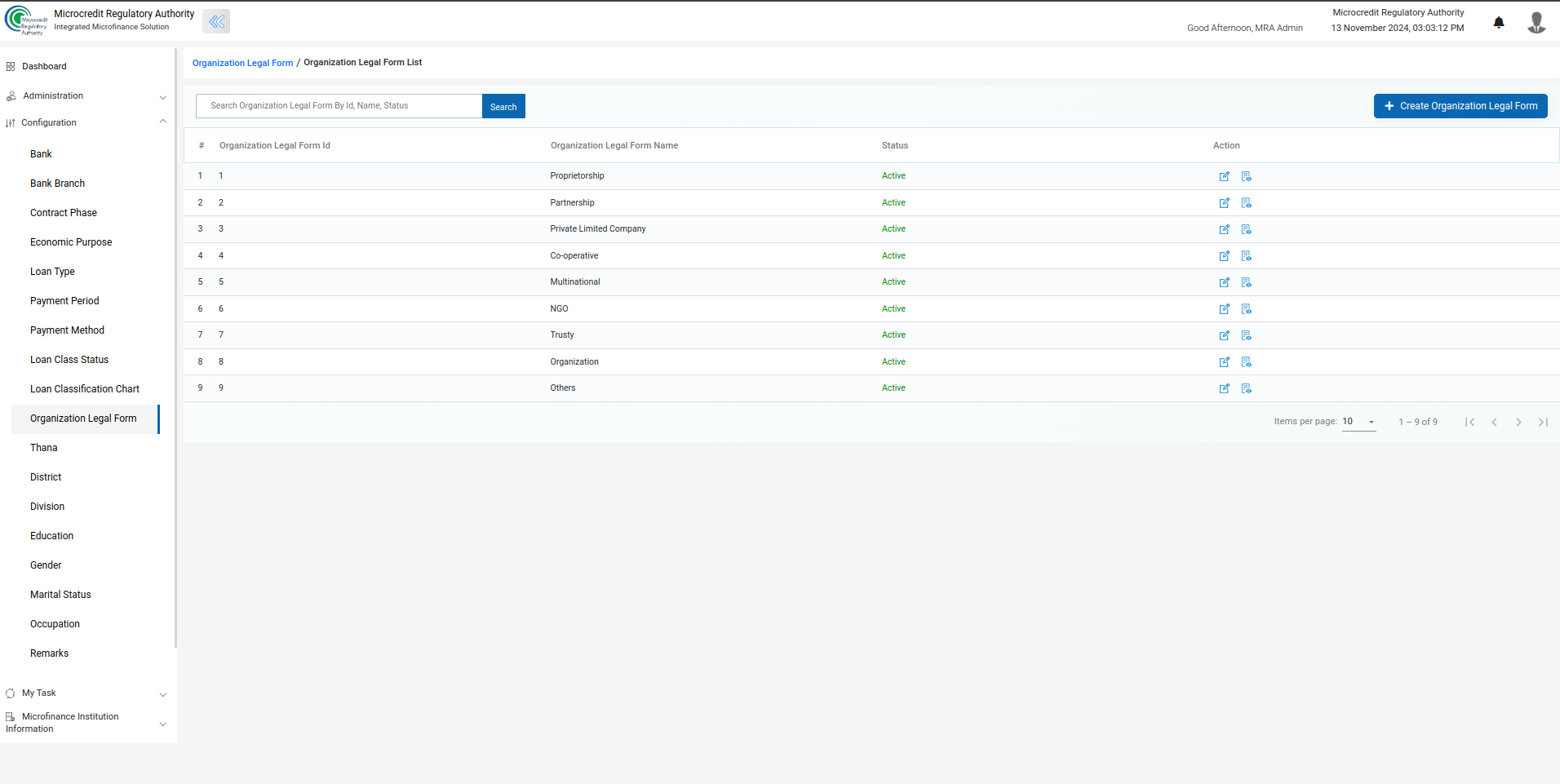Viewport: 1560px width, 784px height.
Task: Select Economic Purpose in sidebar
Action: (71, 242)
